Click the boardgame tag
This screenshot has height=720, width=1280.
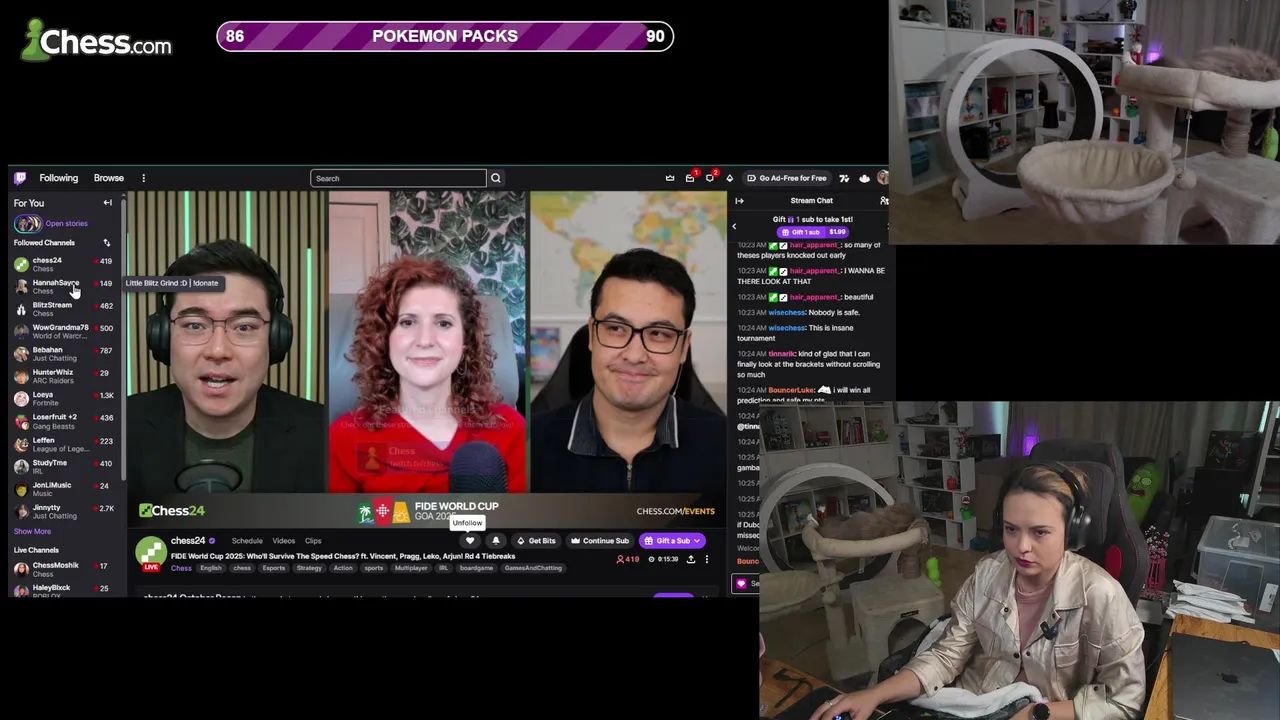pyautogui.click(x=476, y=568)
